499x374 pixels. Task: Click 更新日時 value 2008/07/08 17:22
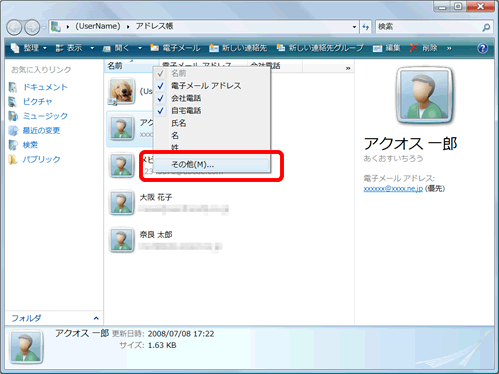(x=181, y=334)
